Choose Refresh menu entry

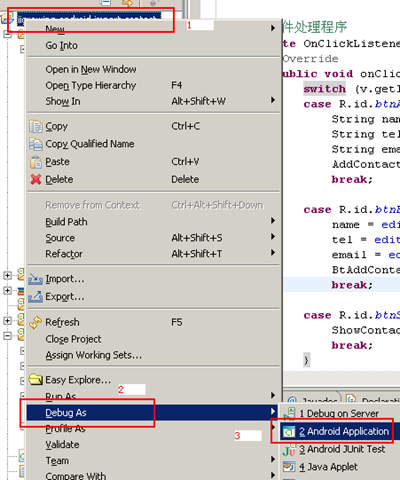click(x=153, y=322)
